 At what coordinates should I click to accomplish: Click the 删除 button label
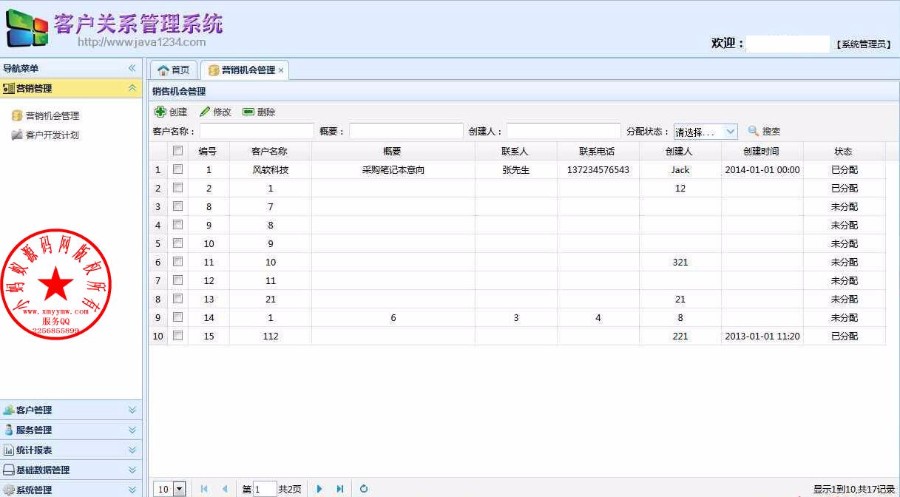point(266,112)
